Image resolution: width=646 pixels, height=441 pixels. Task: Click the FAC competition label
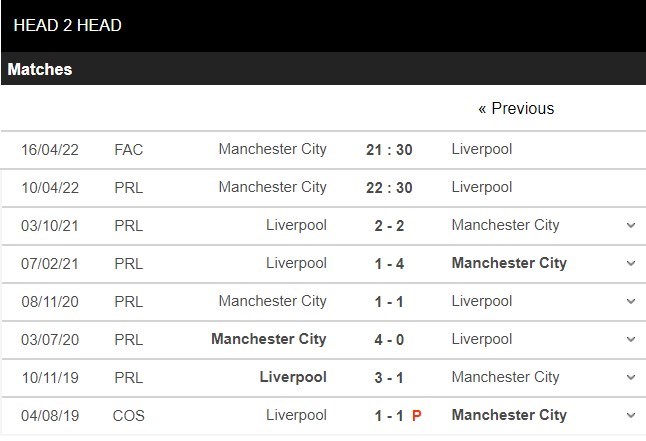click(x=128, y=150)
